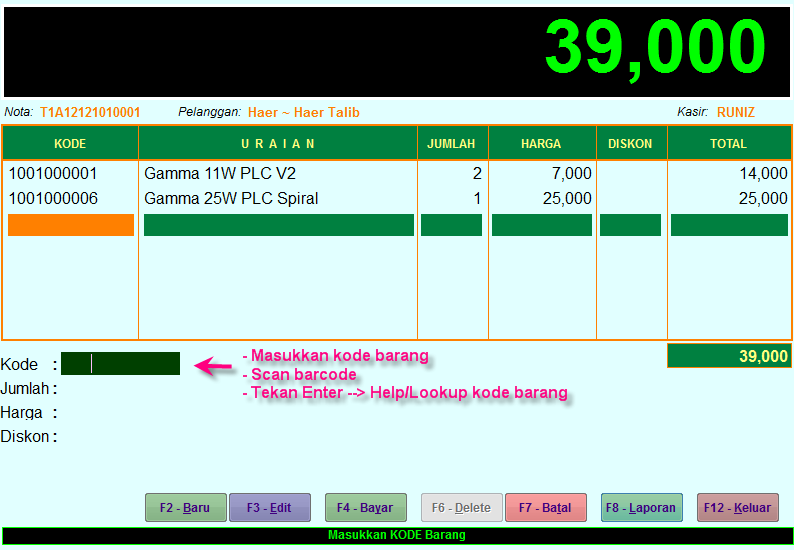Focus the Kode input field
Viewport: 794px width, 550px height.
[x=120, y=364]
